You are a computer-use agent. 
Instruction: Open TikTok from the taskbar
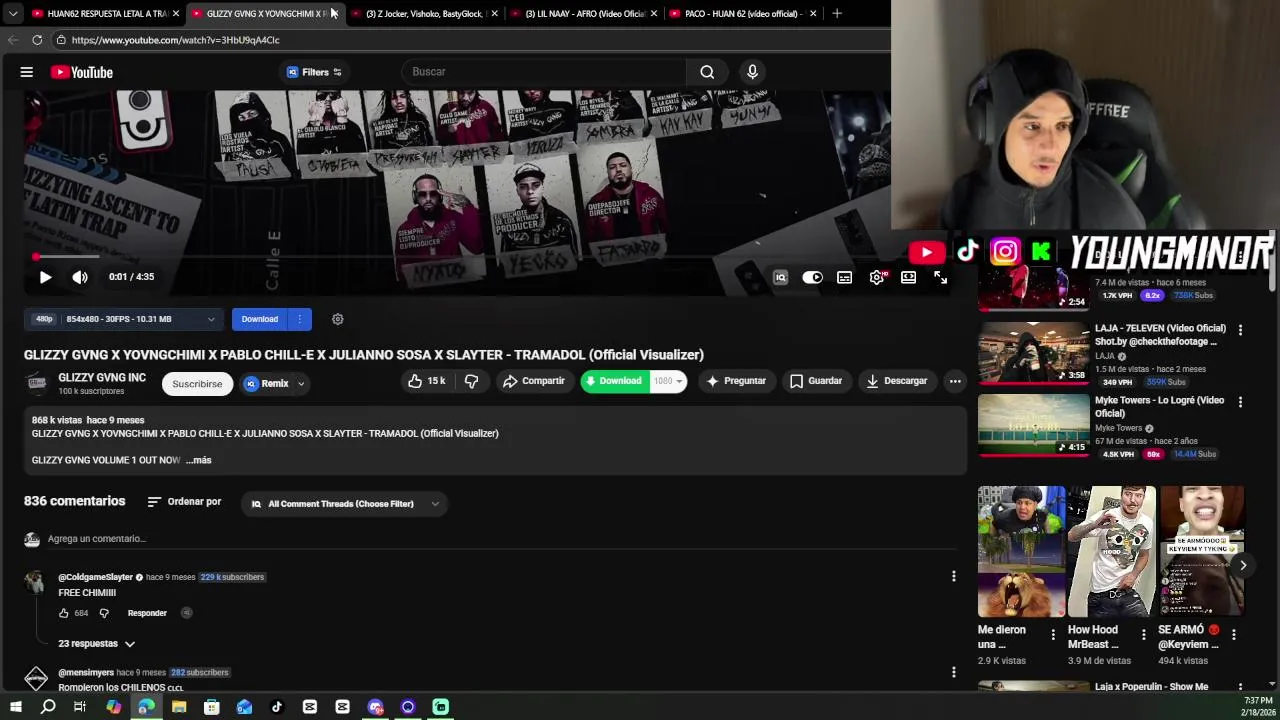(277, 707)
